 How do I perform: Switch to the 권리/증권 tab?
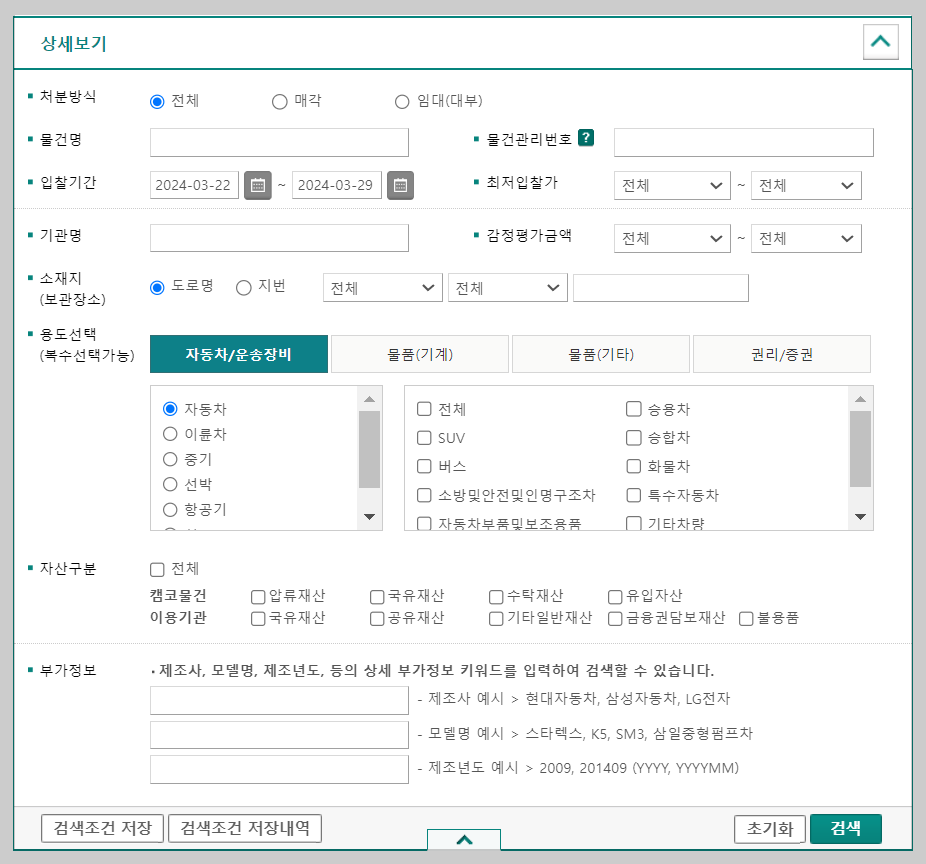coord(782,353)
